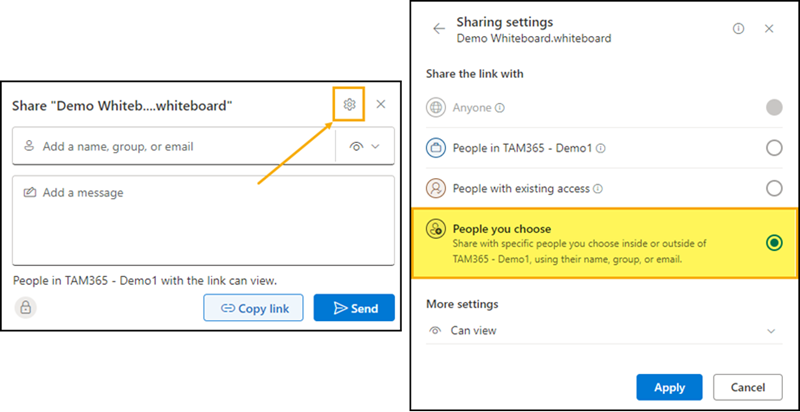
Task: Select the People you choose radio button
Action: [773, 242]
